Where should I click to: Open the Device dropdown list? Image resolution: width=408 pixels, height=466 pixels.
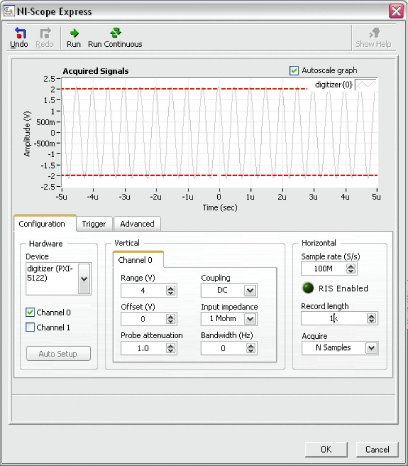[84, 279]
